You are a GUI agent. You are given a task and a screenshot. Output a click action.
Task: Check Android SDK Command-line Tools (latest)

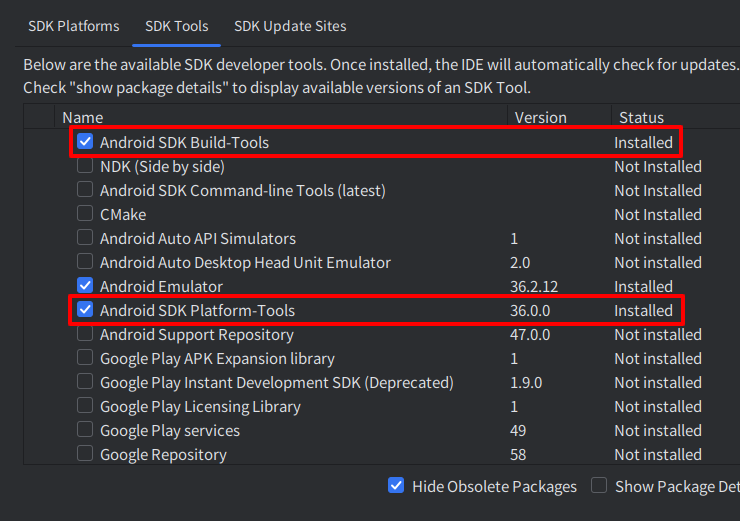[x=85, y=190]
